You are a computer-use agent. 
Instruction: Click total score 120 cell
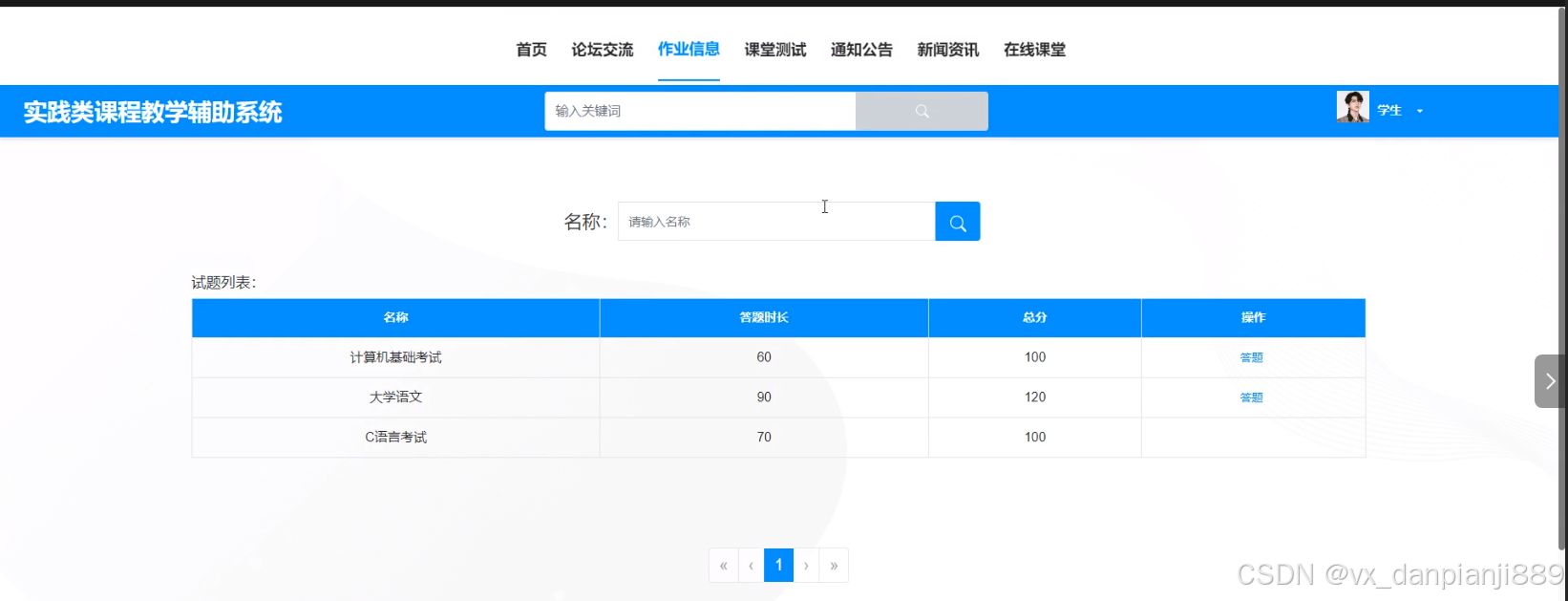click(1035, 397)
